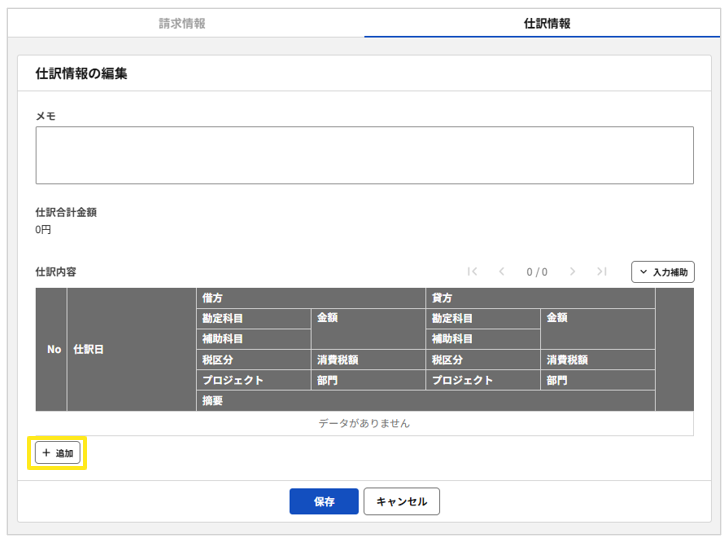Click the 仕訳情報の編集 heading
Viewport: 727px width, 544px height.
(x=81, y=73)
